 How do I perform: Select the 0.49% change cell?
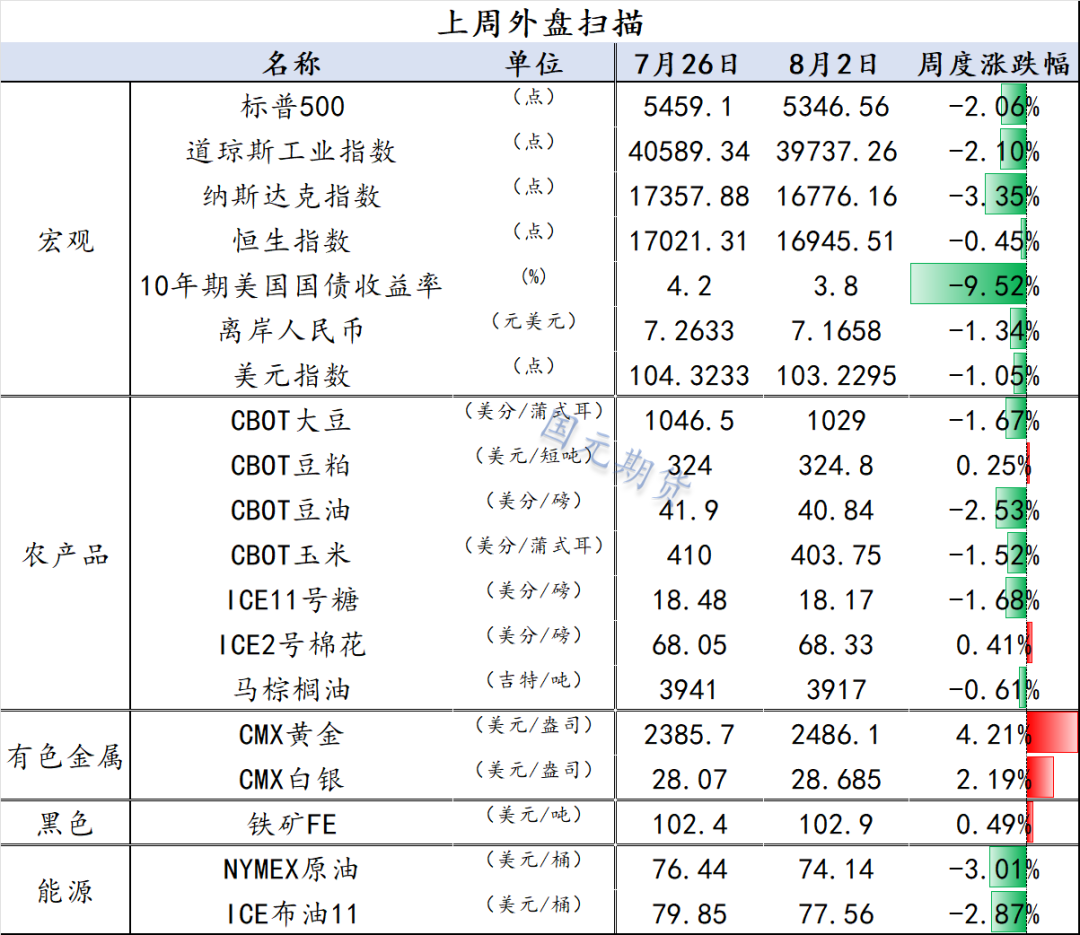[x=994, y=824]
